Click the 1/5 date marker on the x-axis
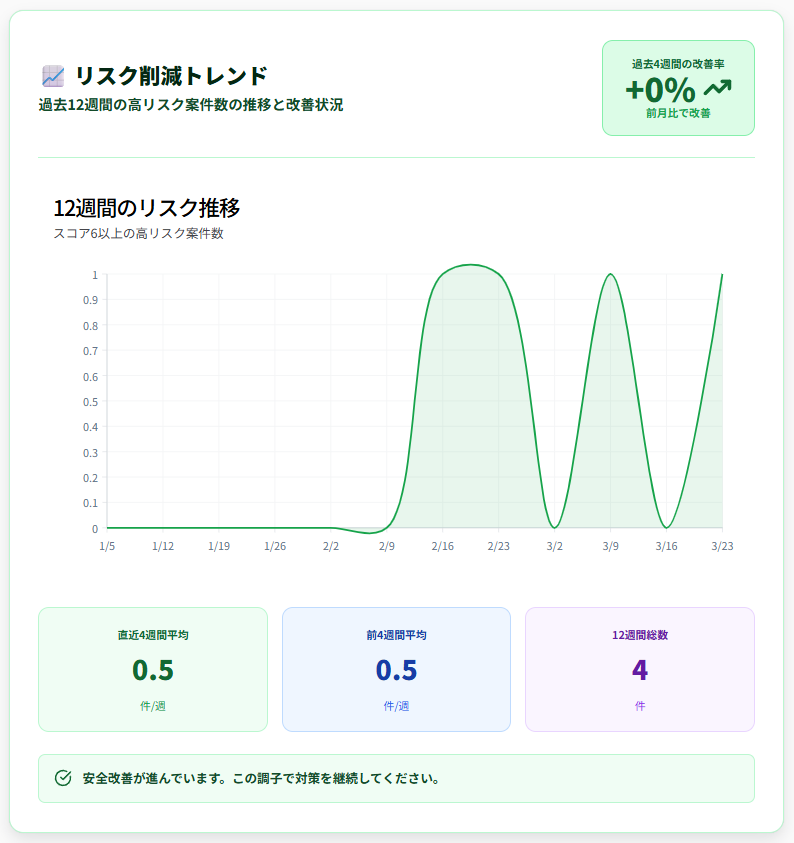 coord(110,546)
